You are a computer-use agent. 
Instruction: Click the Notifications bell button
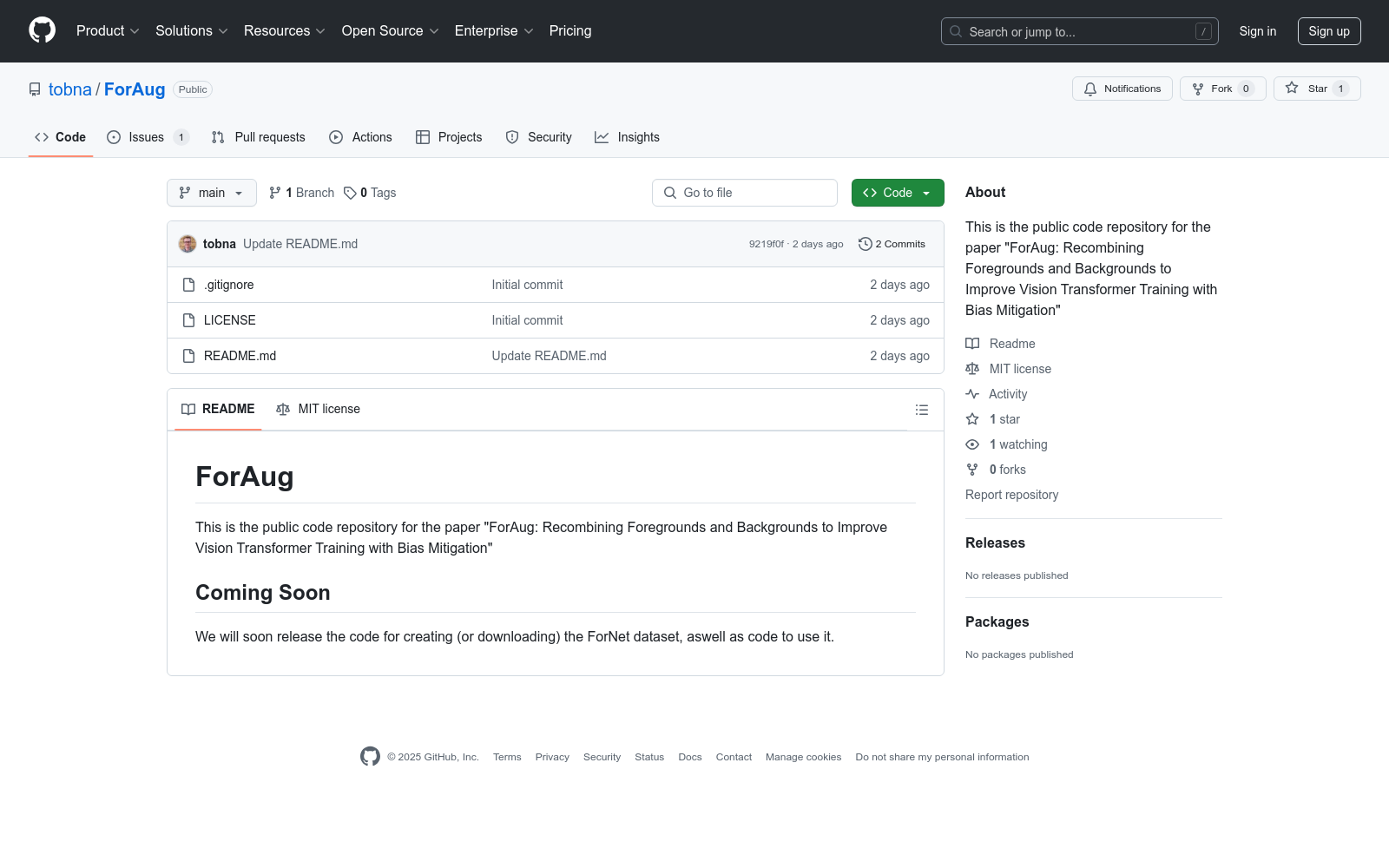pos(1122,89)
